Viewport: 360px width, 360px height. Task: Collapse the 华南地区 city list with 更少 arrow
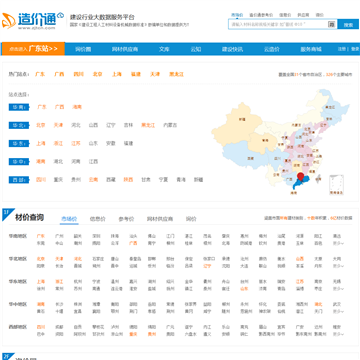click(338, 243)
